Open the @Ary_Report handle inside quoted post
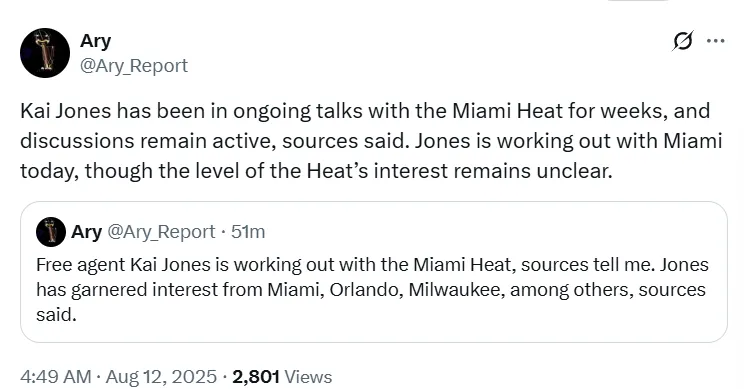The height and width of the screenshot is (389, 744). [161, 232]
